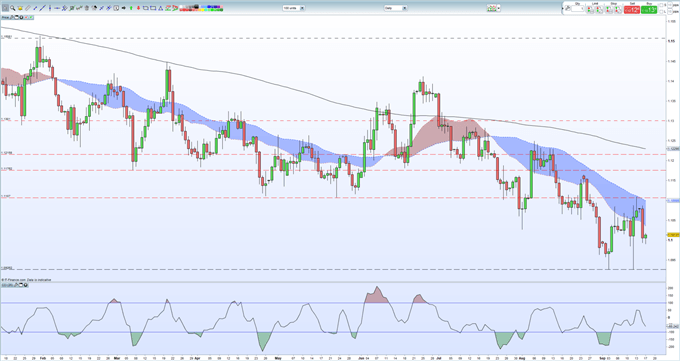
Task: Select the triangle drawing tool
Action: coord(160,8)
